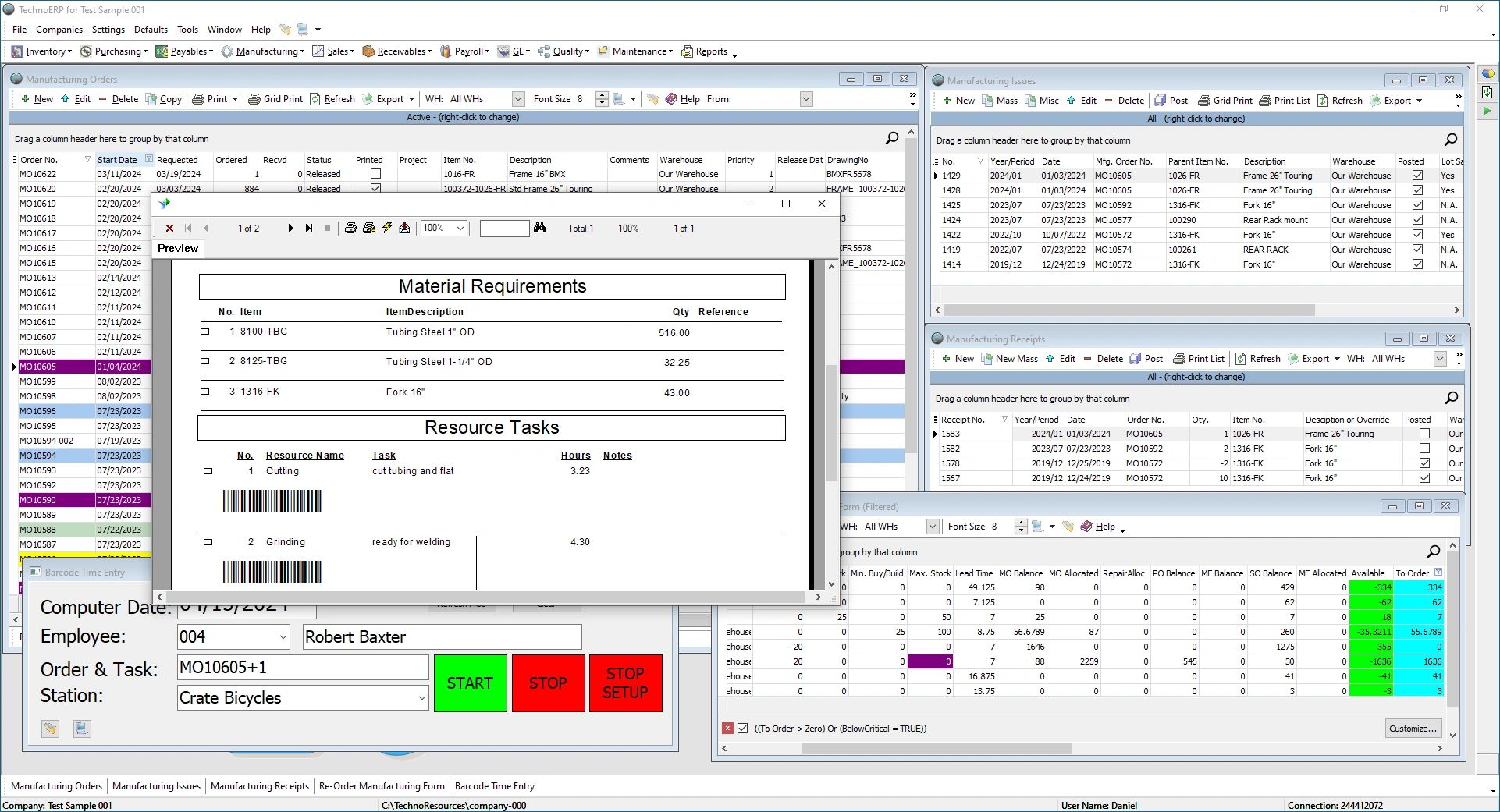Select the binoculars search icon in report preview

click(539, 228)
